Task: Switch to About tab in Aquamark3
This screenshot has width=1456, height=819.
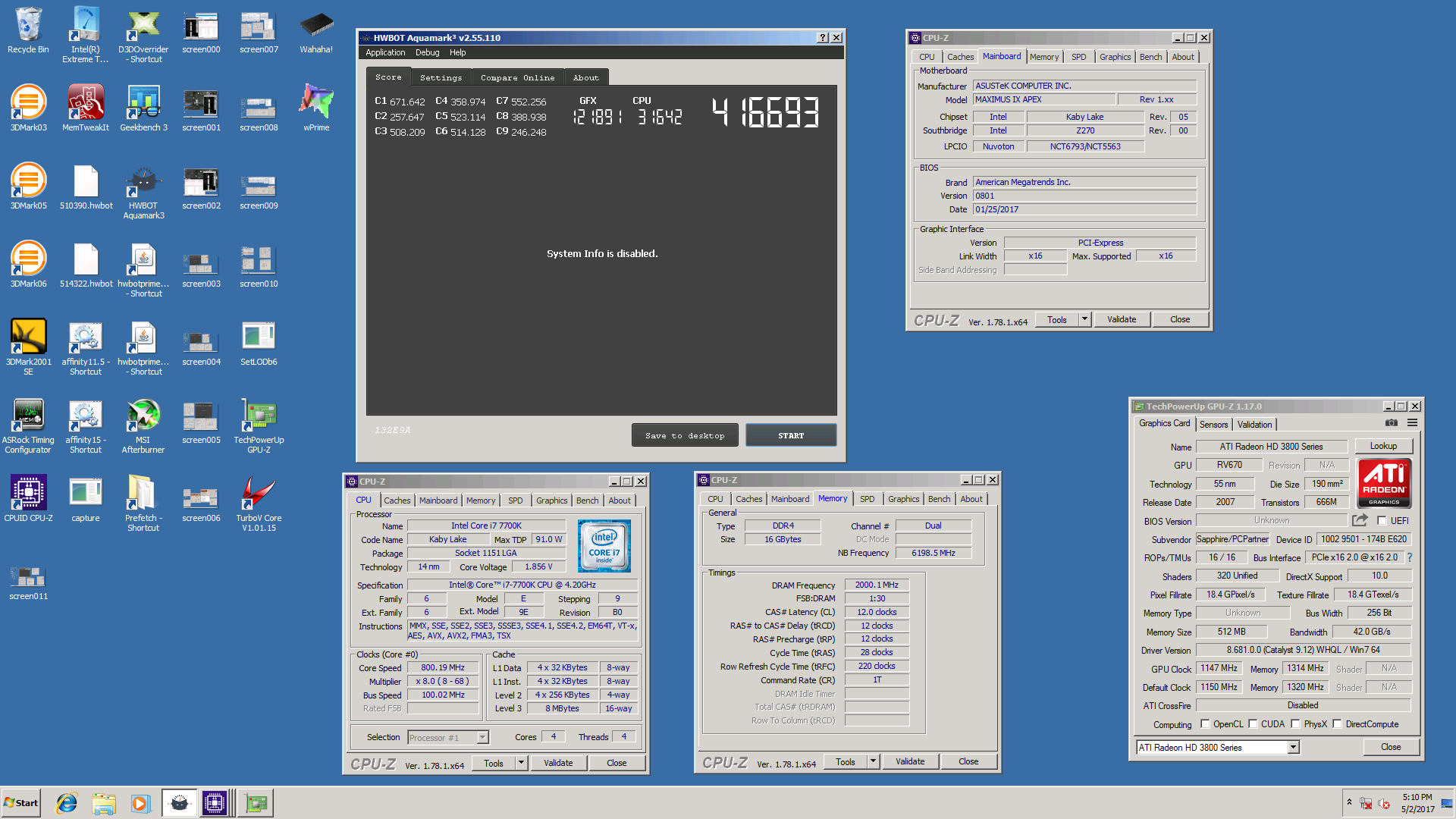Action: 585,77
